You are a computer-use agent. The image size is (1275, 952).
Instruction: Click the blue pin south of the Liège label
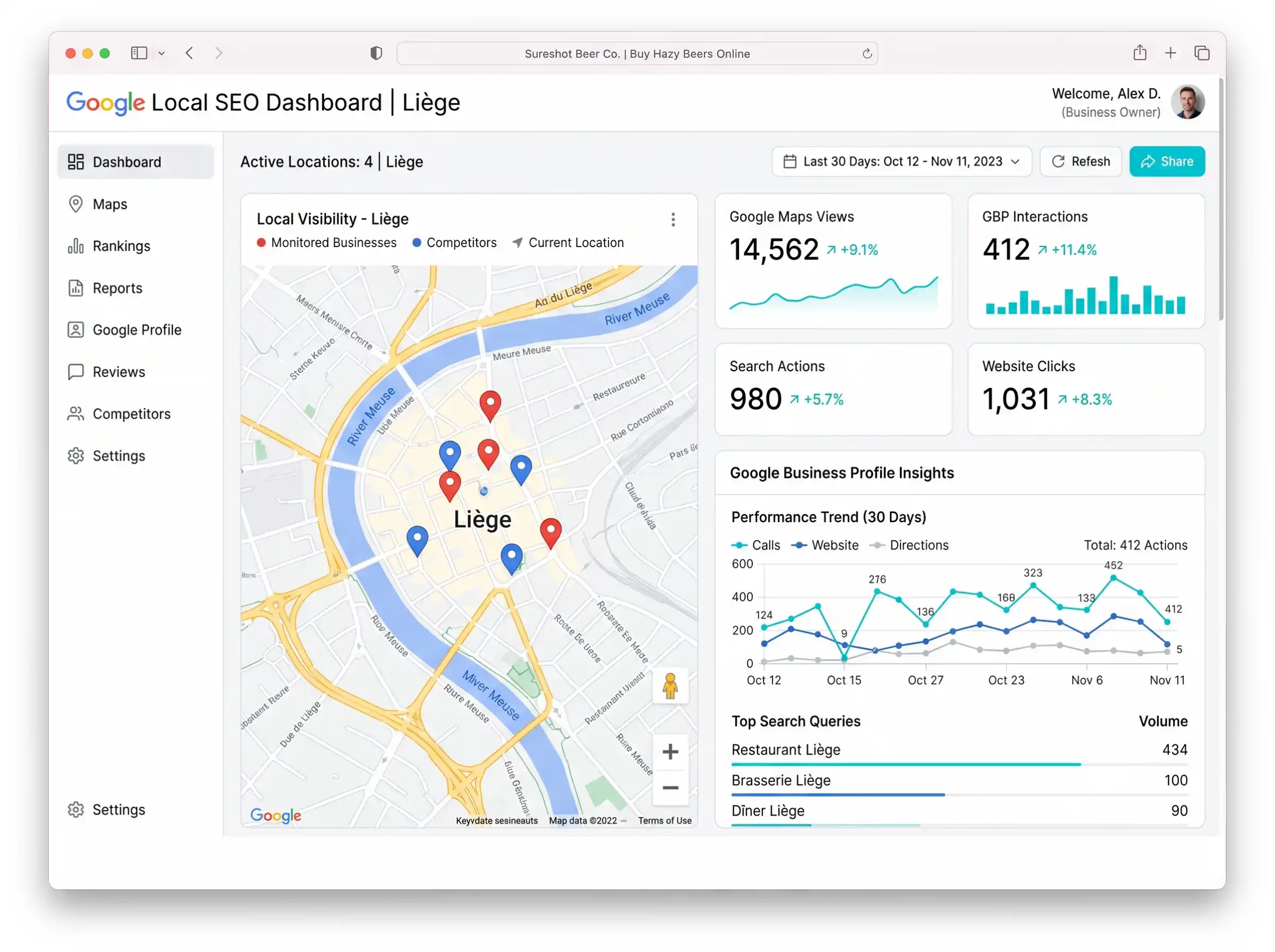click(x=511, y=559)
